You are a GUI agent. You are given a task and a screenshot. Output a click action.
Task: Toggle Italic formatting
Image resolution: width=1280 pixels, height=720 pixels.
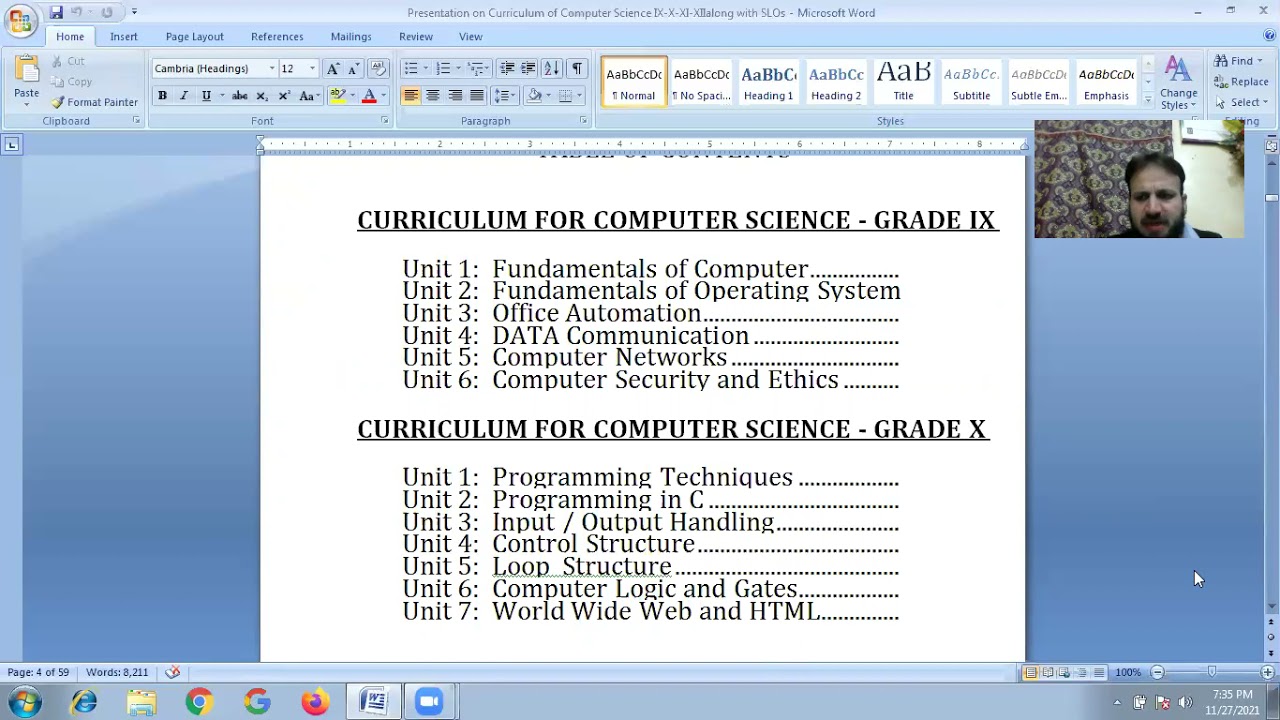[x=184, y=96]
